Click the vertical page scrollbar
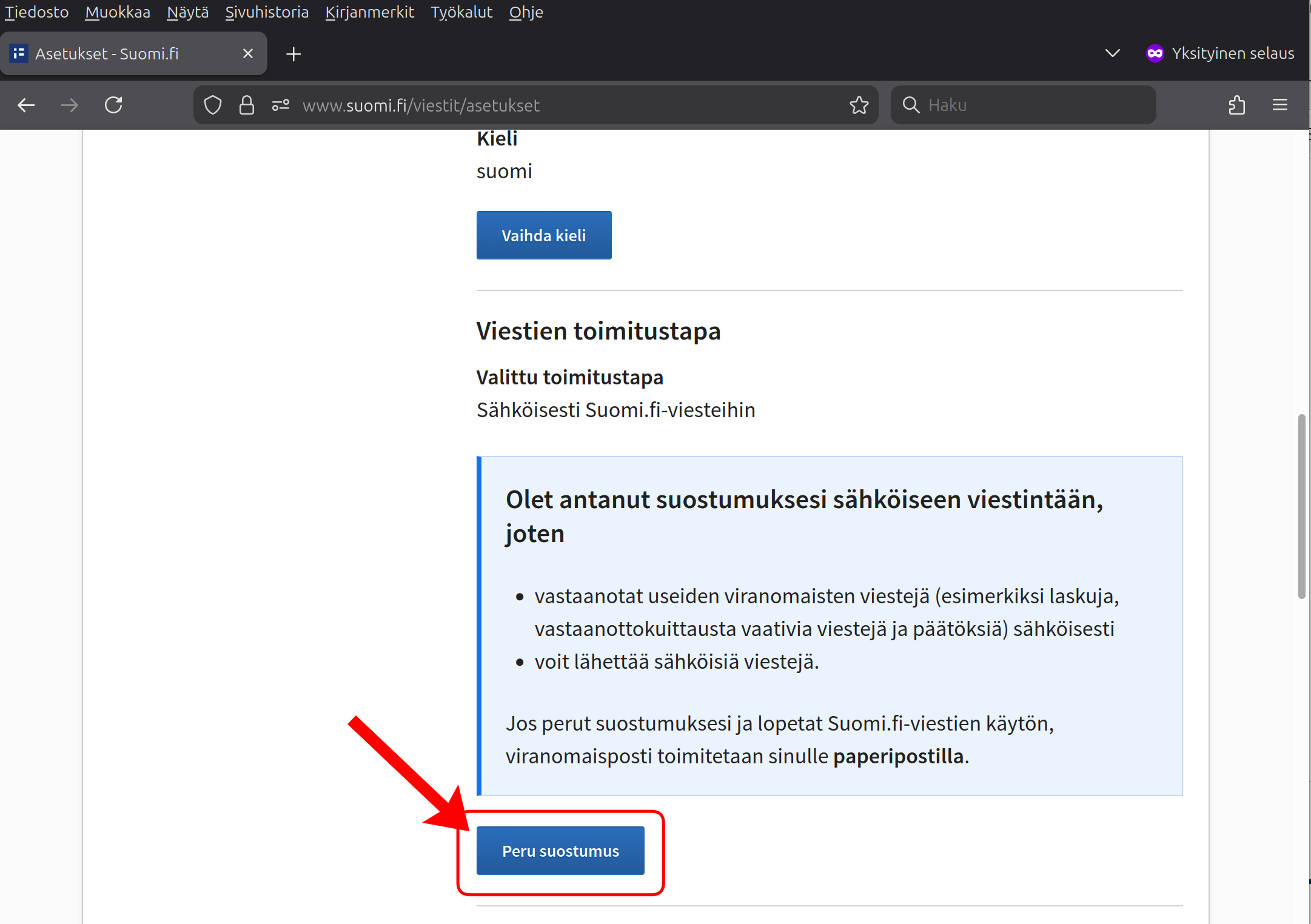Screen dimensions: 1311x924 (1301, 506)
